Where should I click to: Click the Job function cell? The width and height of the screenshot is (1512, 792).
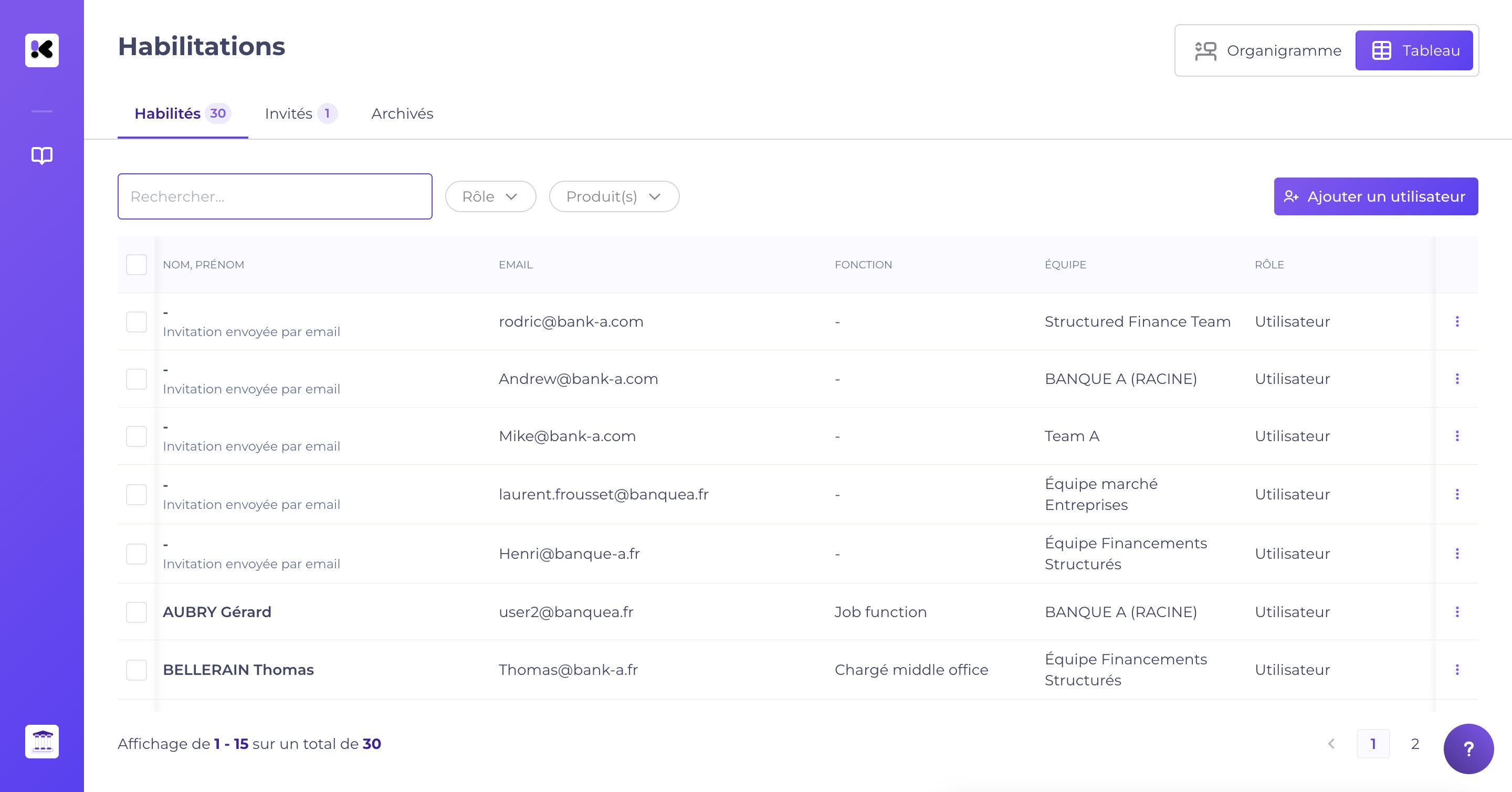[880, 612]
